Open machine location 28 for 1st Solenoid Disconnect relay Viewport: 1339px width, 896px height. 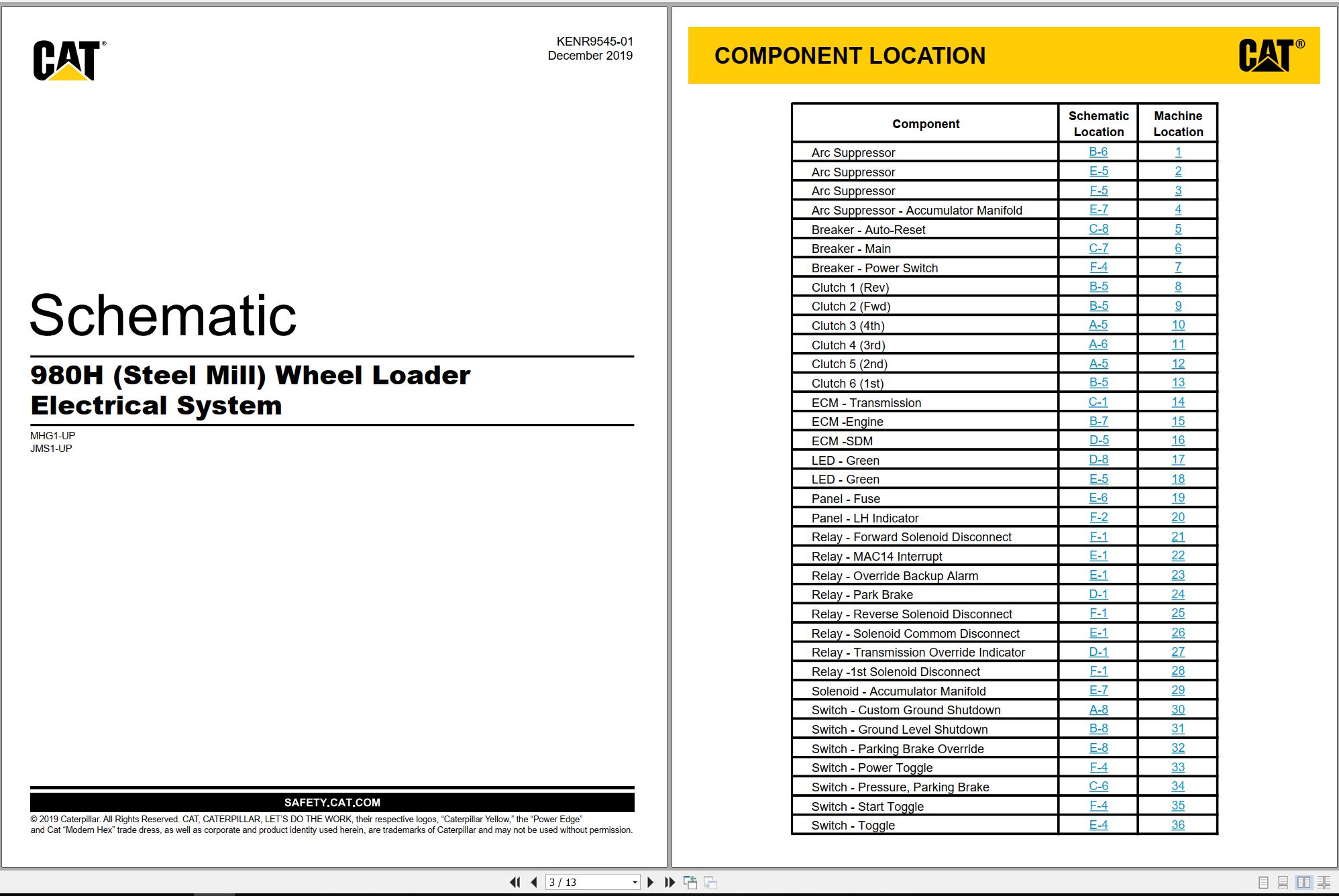1178,671
